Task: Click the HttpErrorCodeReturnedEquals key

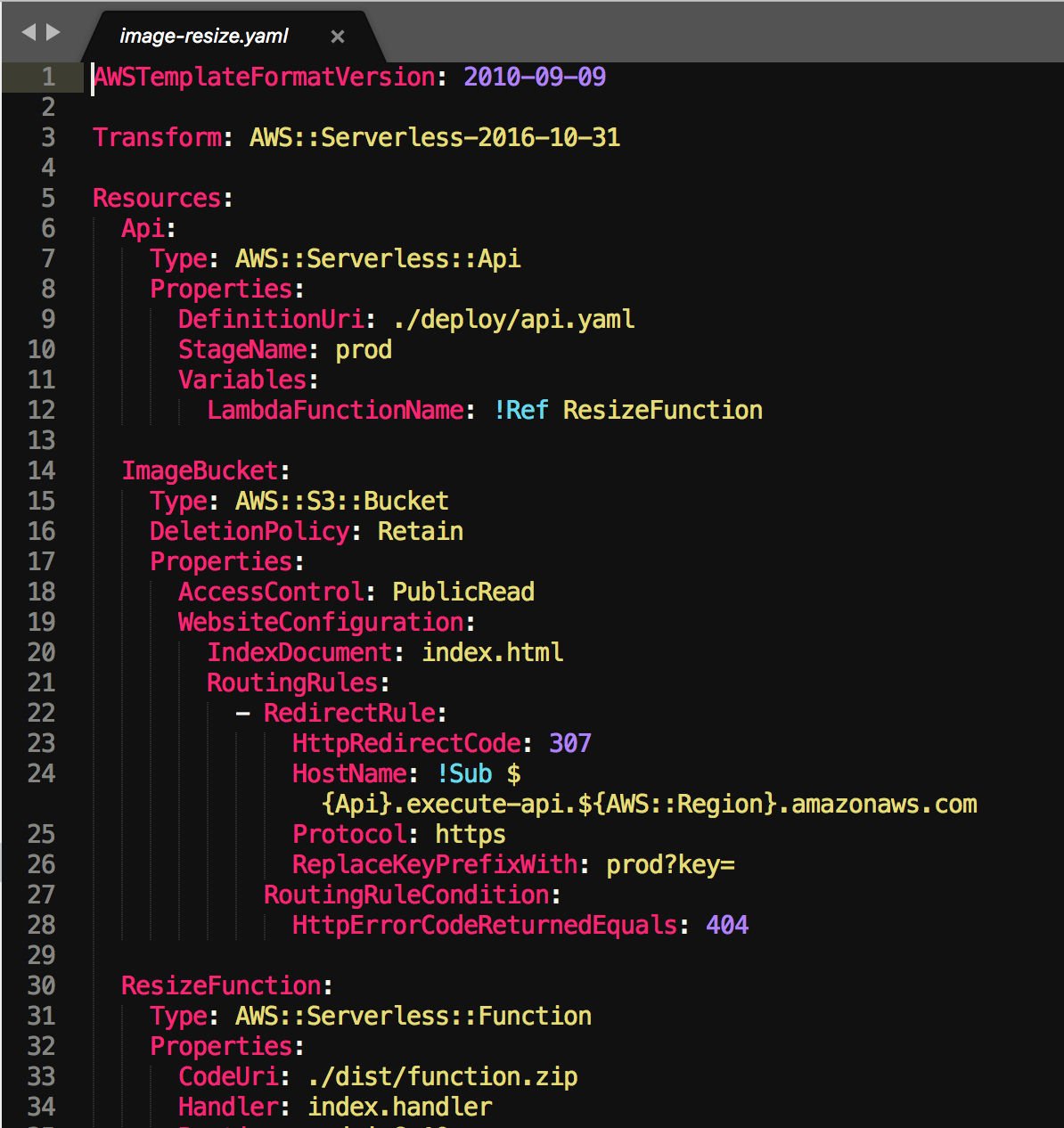Action: [x=485, y=925]
